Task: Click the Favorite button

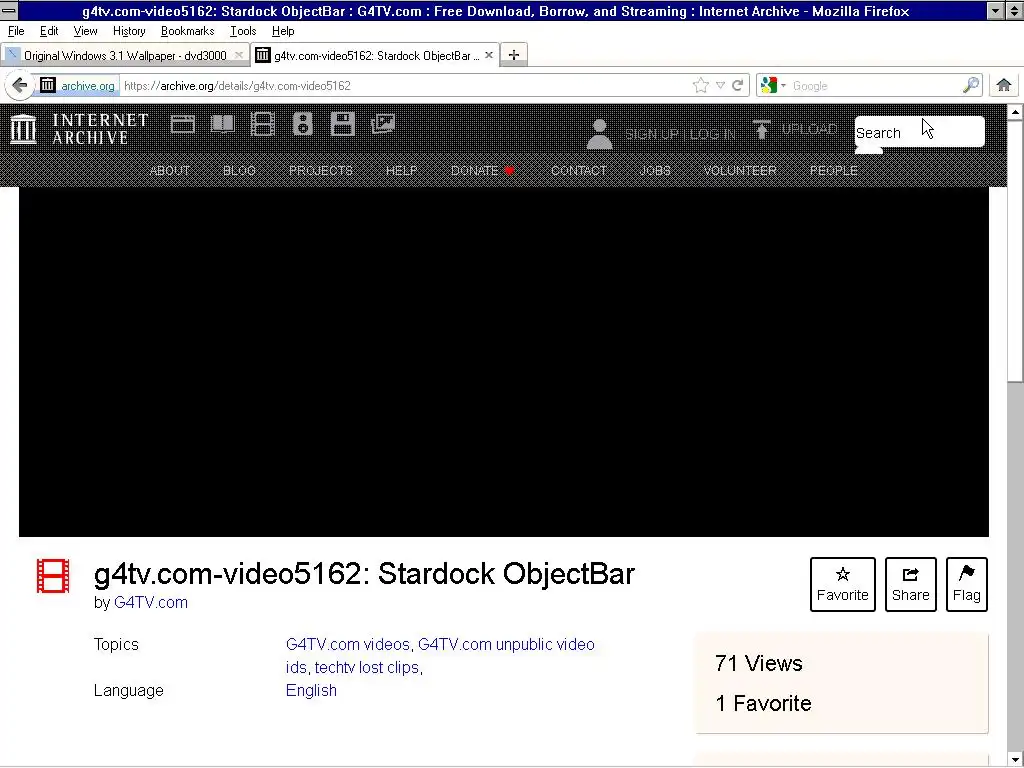Action: point(842,584)
